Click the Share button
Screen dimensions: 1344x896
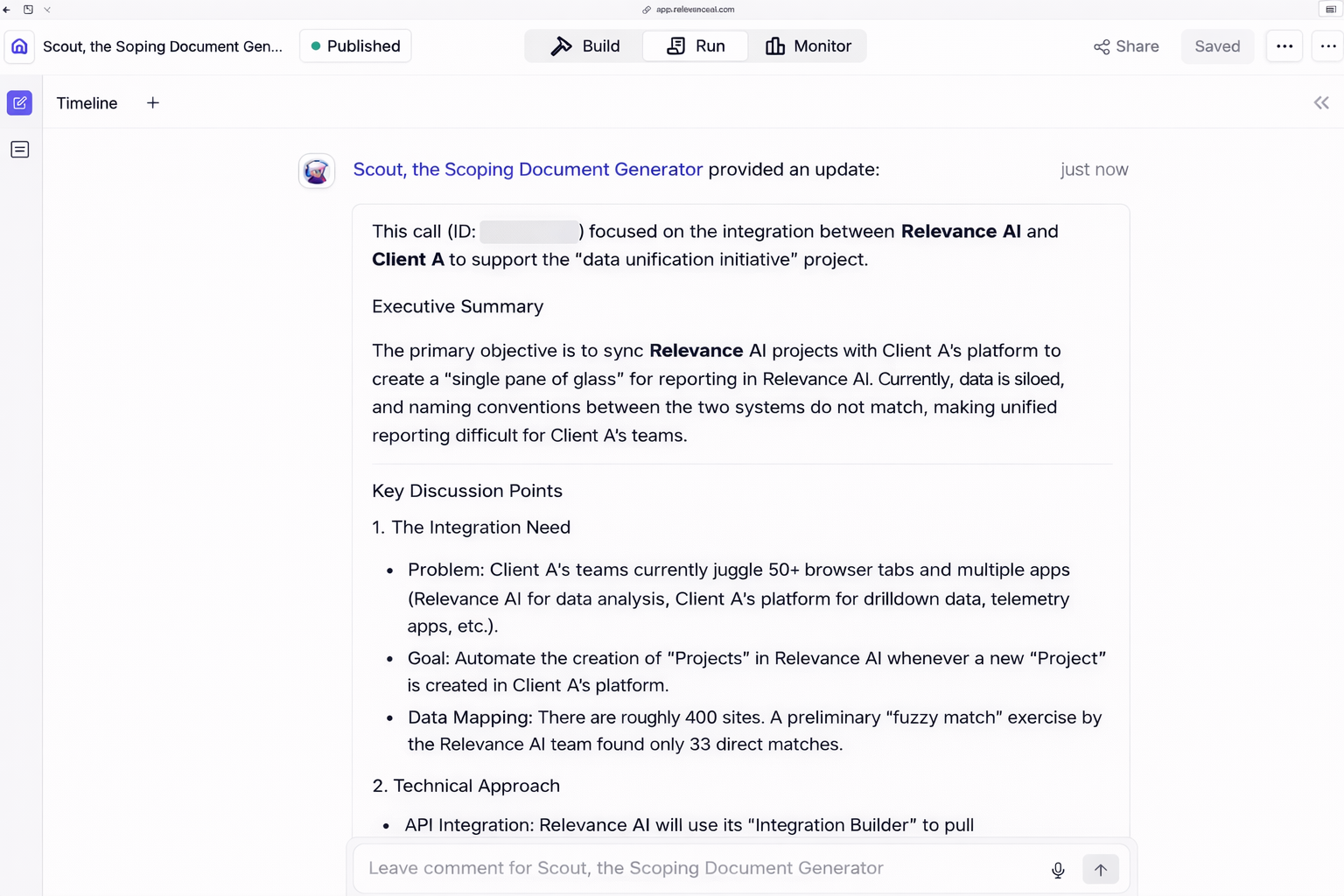[x=1126, y=46]
